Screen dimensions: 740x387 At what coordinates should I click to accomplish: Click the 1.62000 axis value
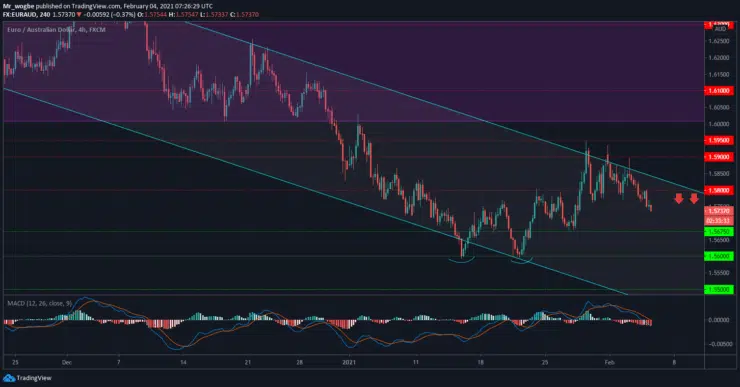718,58
